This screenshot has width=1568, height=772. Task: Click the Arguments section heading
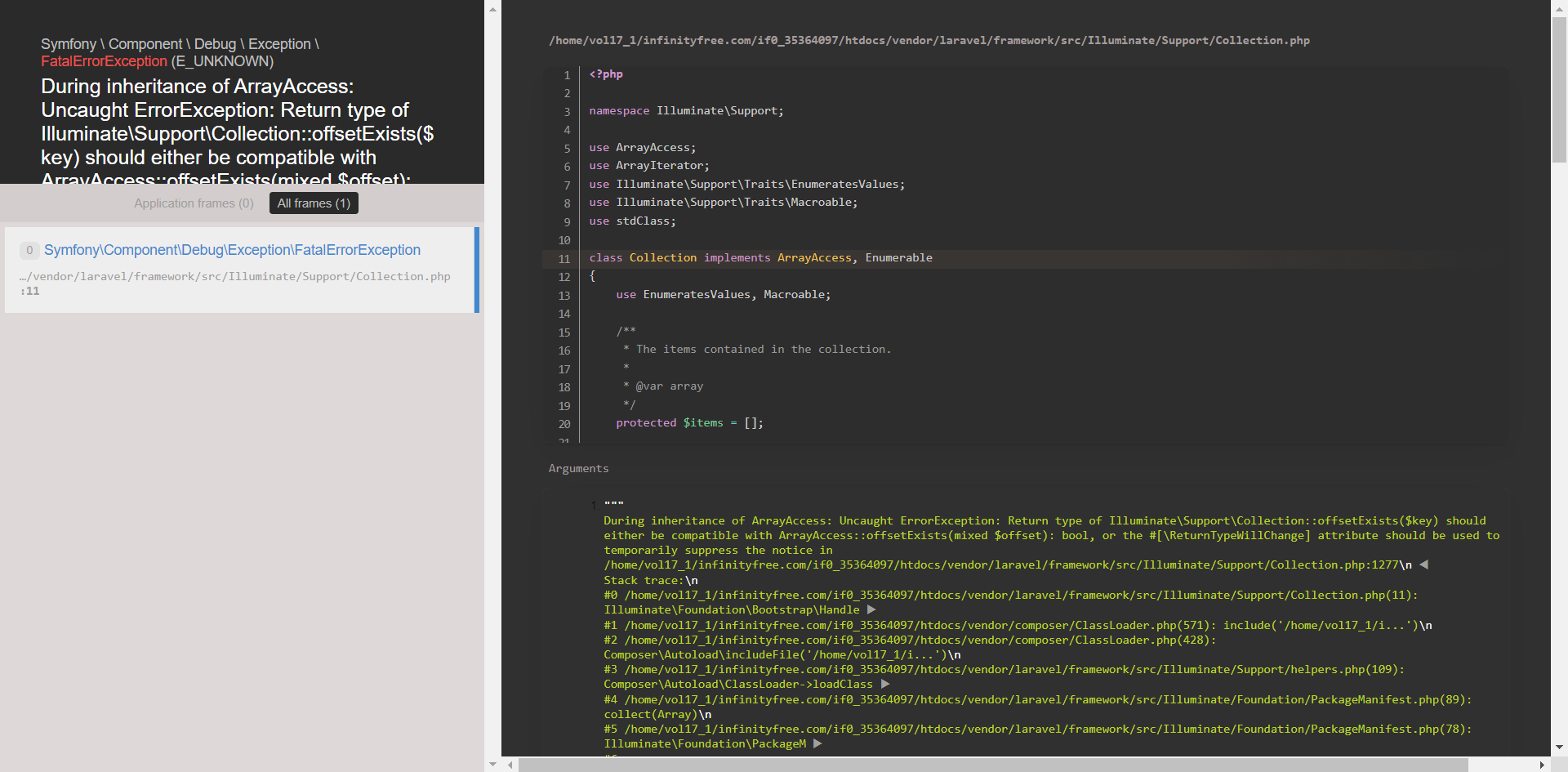click(x=578, y=468)
